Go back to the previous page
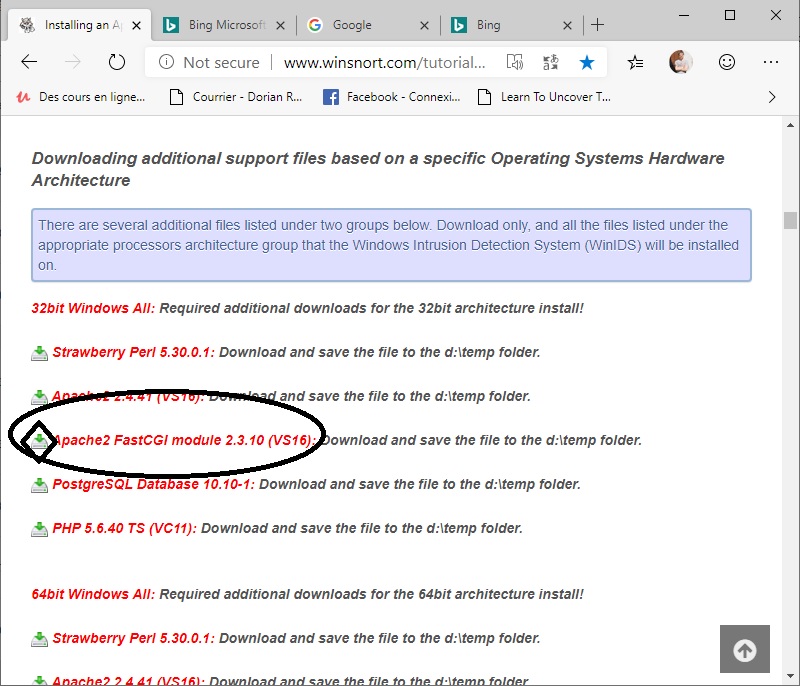 [29, 62]
